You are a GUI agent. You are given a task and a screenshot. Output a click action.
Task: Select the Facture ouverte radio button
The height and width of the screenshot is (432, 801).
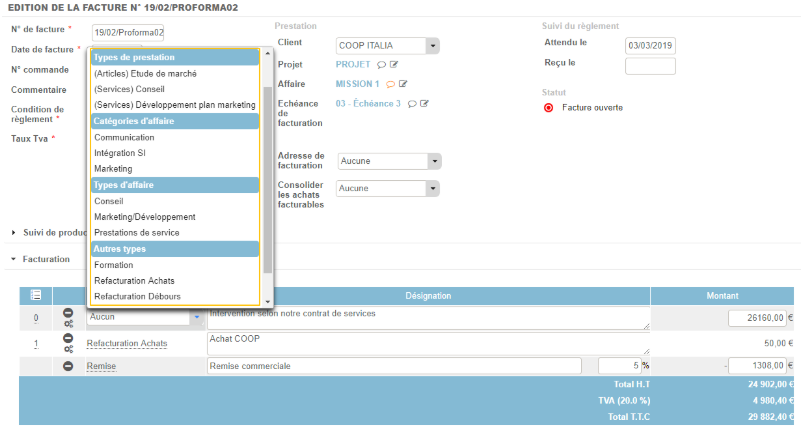click(x=548, y=107)
